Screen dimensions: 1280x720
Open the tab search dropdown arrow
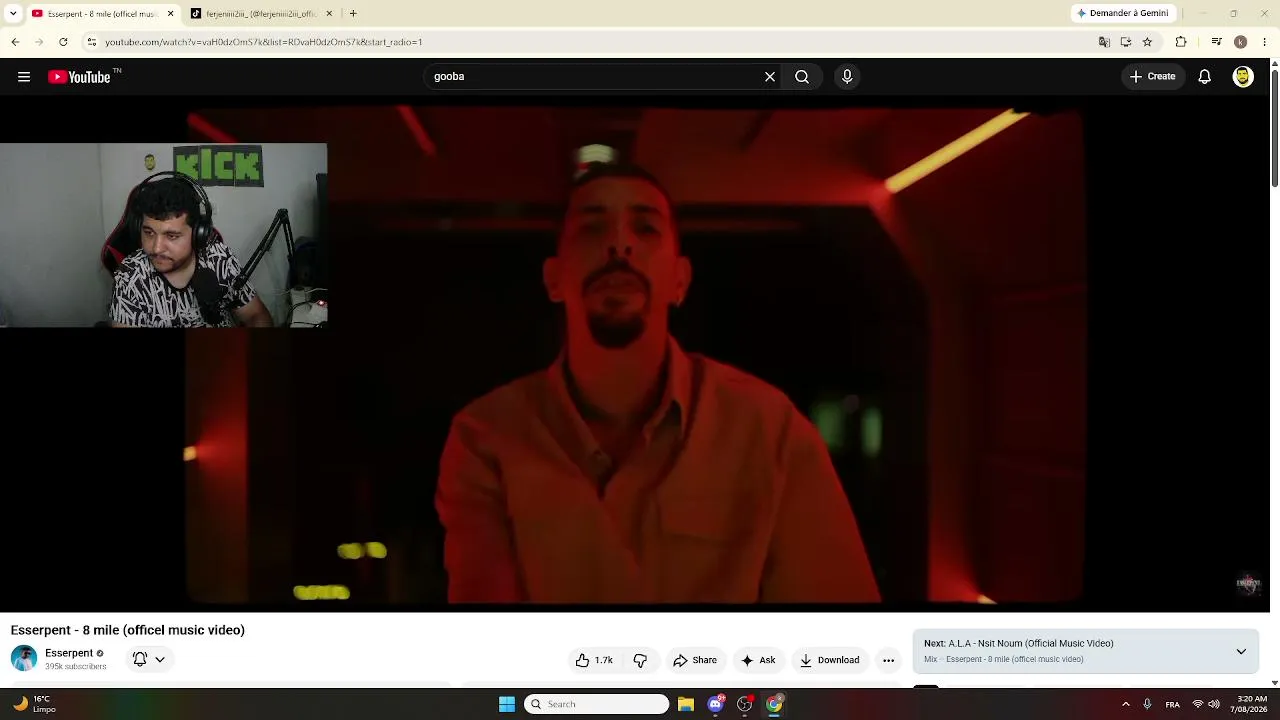coord(13,14)
